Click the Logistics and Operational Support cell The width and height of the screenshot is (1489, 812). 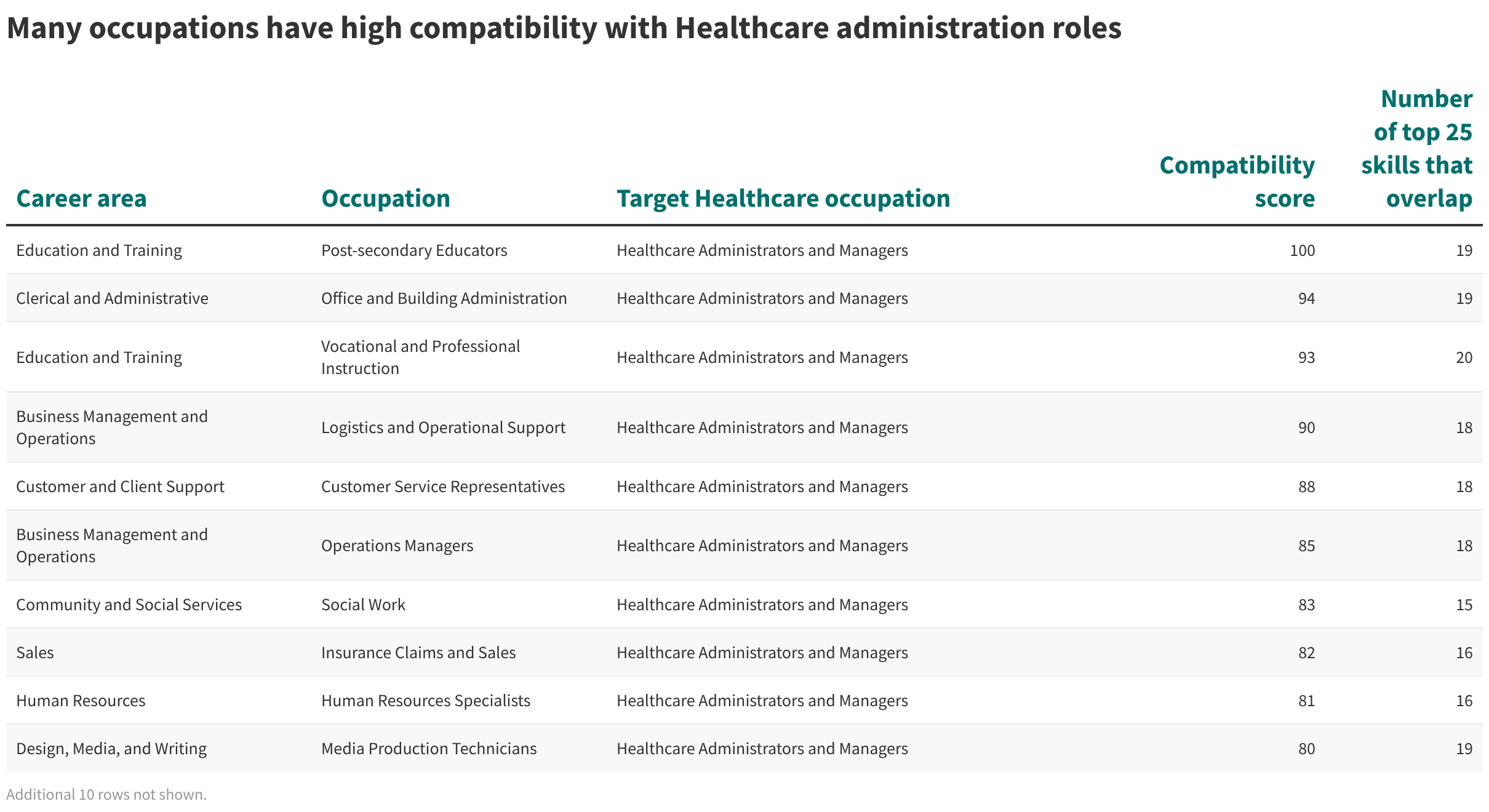[443, 428]
